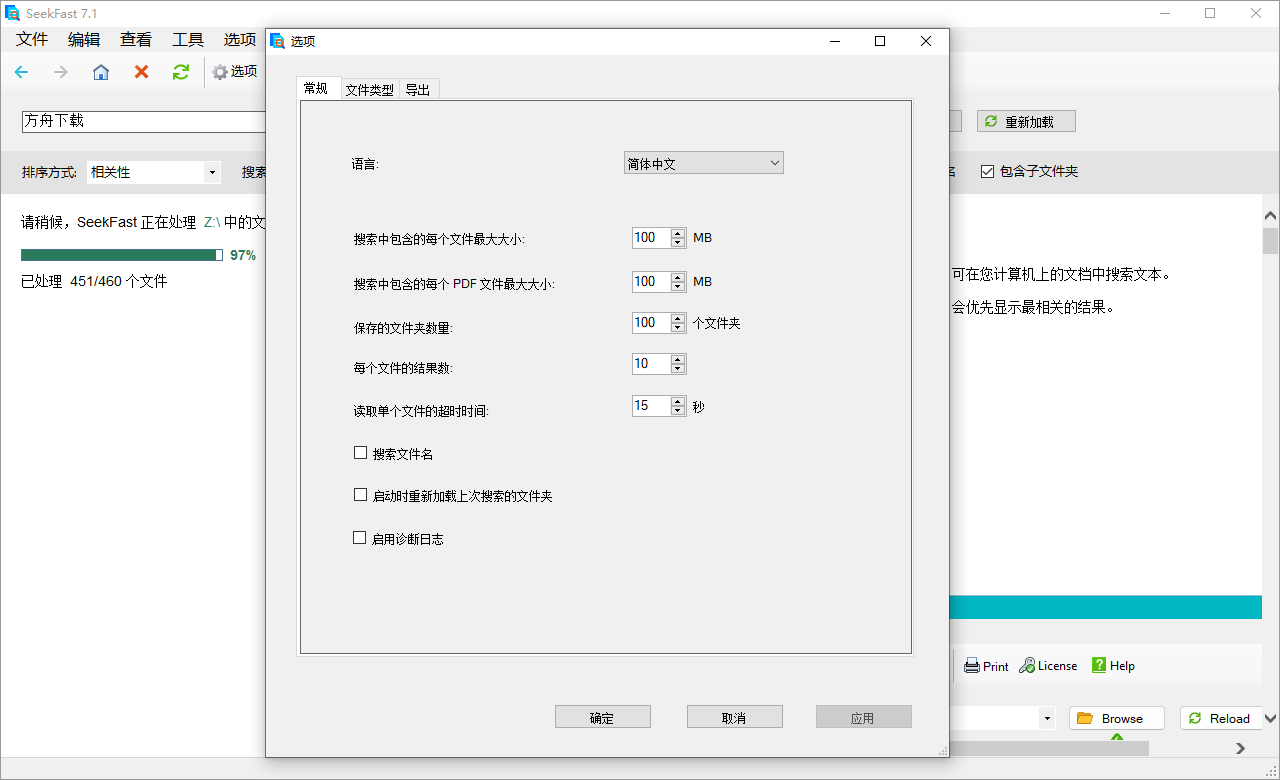Open 排序方式 dropdown 相关性
This screenshot has height=780, width=1280.
[x=154, y=172]
